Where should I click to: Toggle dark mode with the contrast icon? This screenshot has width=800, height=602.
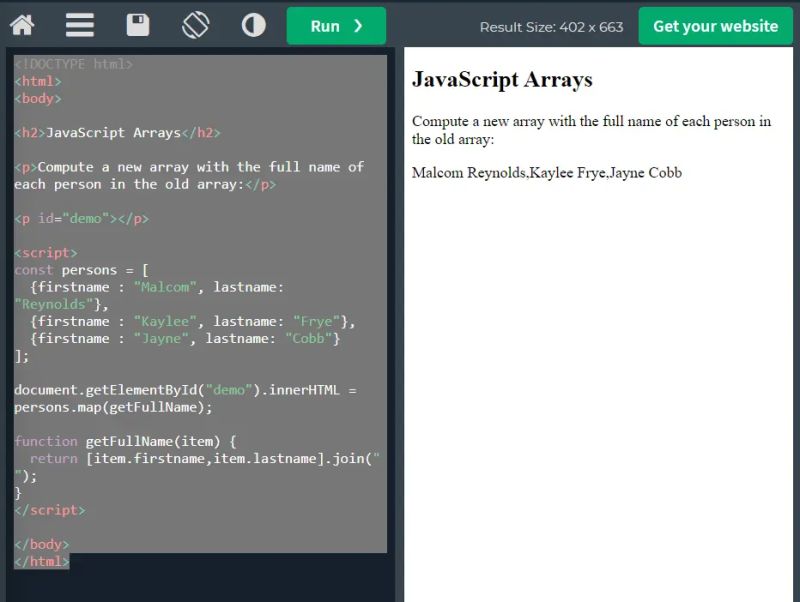251,25
